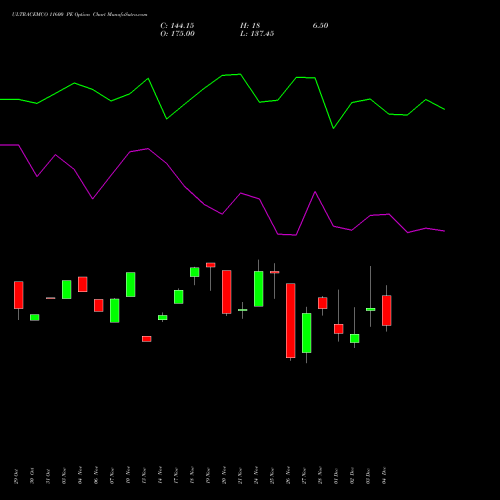Click the '31 Oct' date axis label
The height and width of the screenshot is (500, 500).
48,476
